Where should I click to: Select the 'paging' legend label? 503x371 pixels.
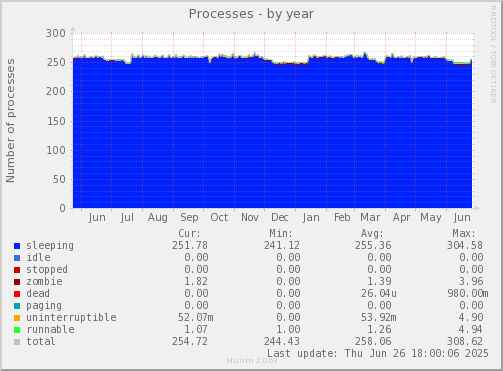[x=44, y=306]
